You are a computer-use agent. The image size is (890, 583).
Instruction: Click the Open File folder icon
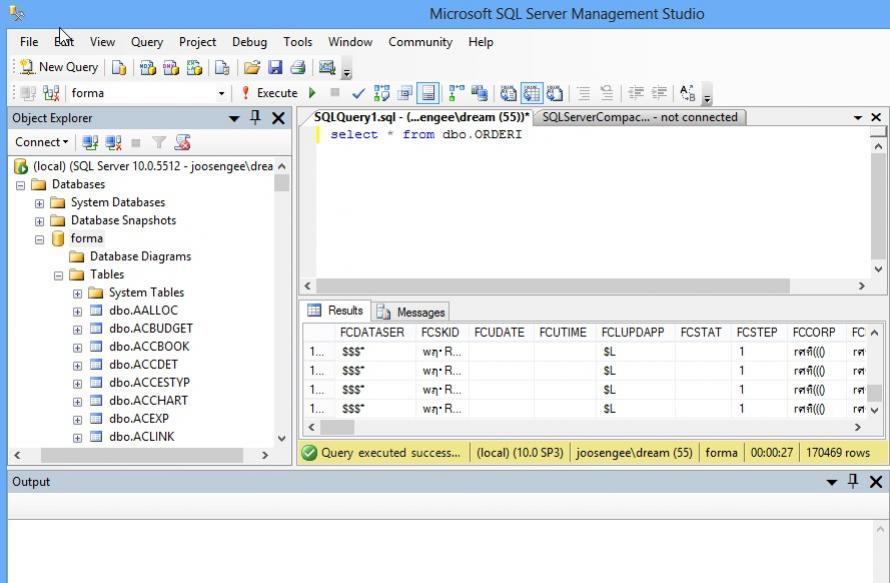coord(252,68)
